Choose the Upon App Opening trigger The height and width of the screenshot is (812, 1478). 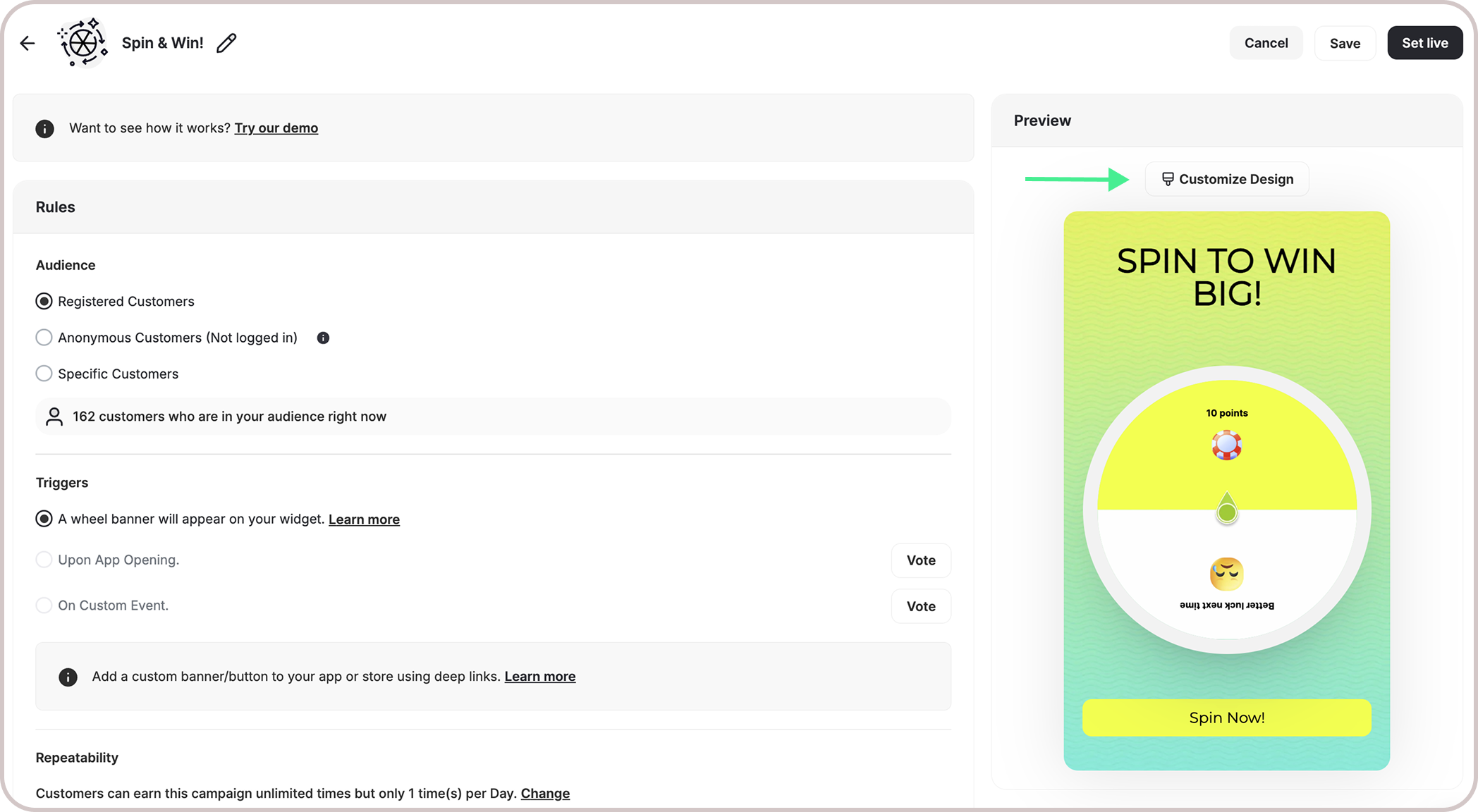44,560
